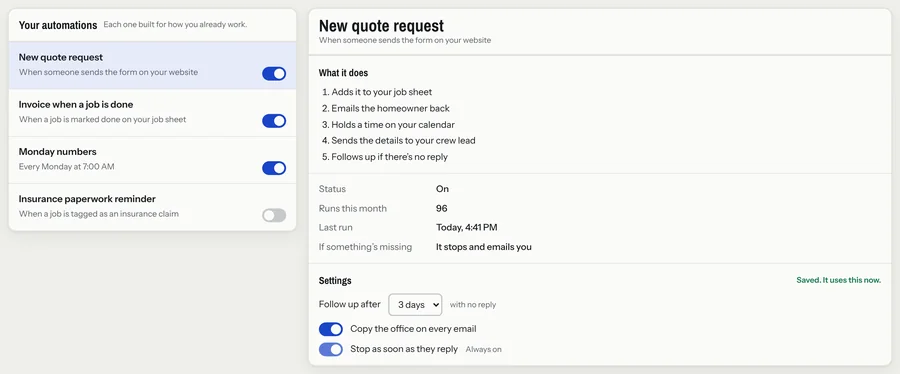
Task: Click the 'Always on' note
Action: 483,349
